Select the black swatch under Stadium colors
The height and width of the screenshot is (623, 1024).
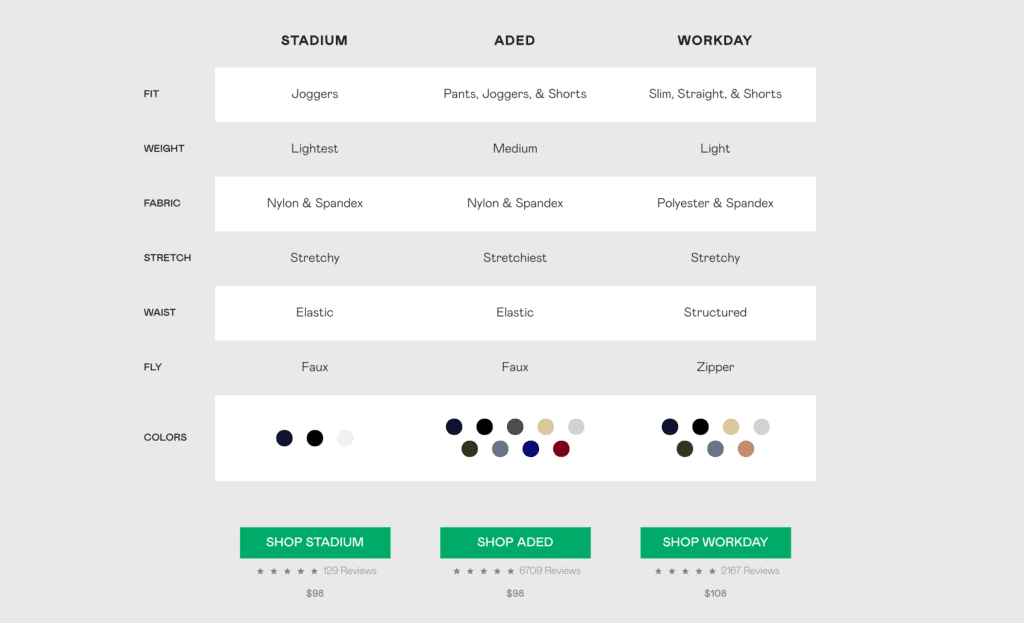point(315,438)
